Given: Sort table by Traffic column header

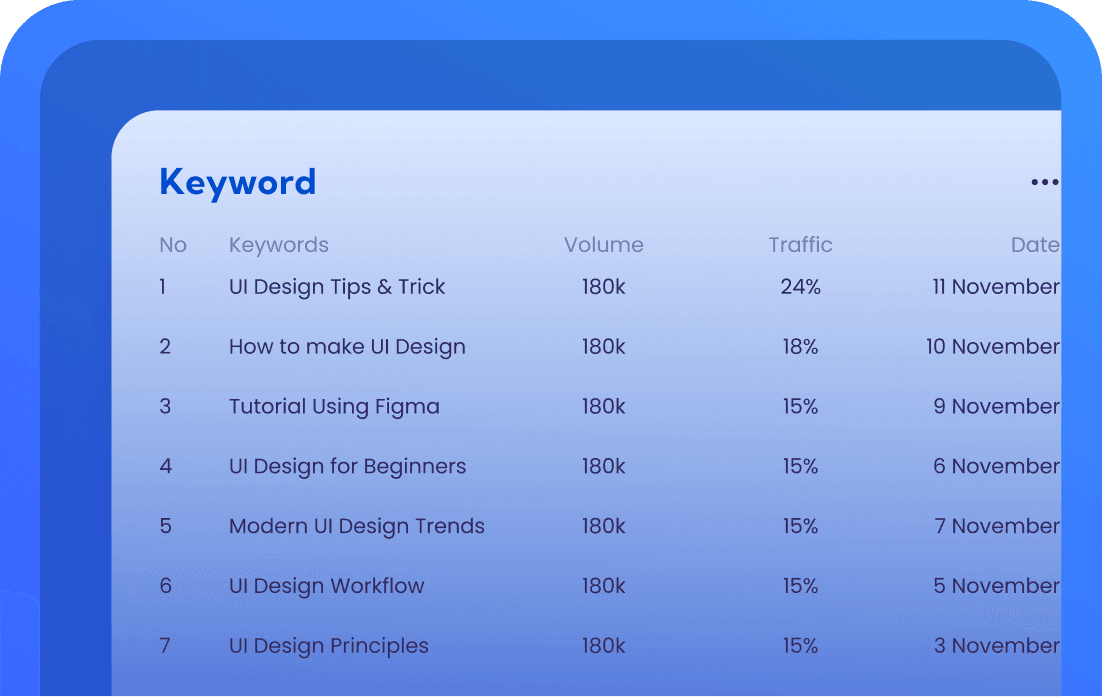Looking at the screenshot, I should (800, 245).
